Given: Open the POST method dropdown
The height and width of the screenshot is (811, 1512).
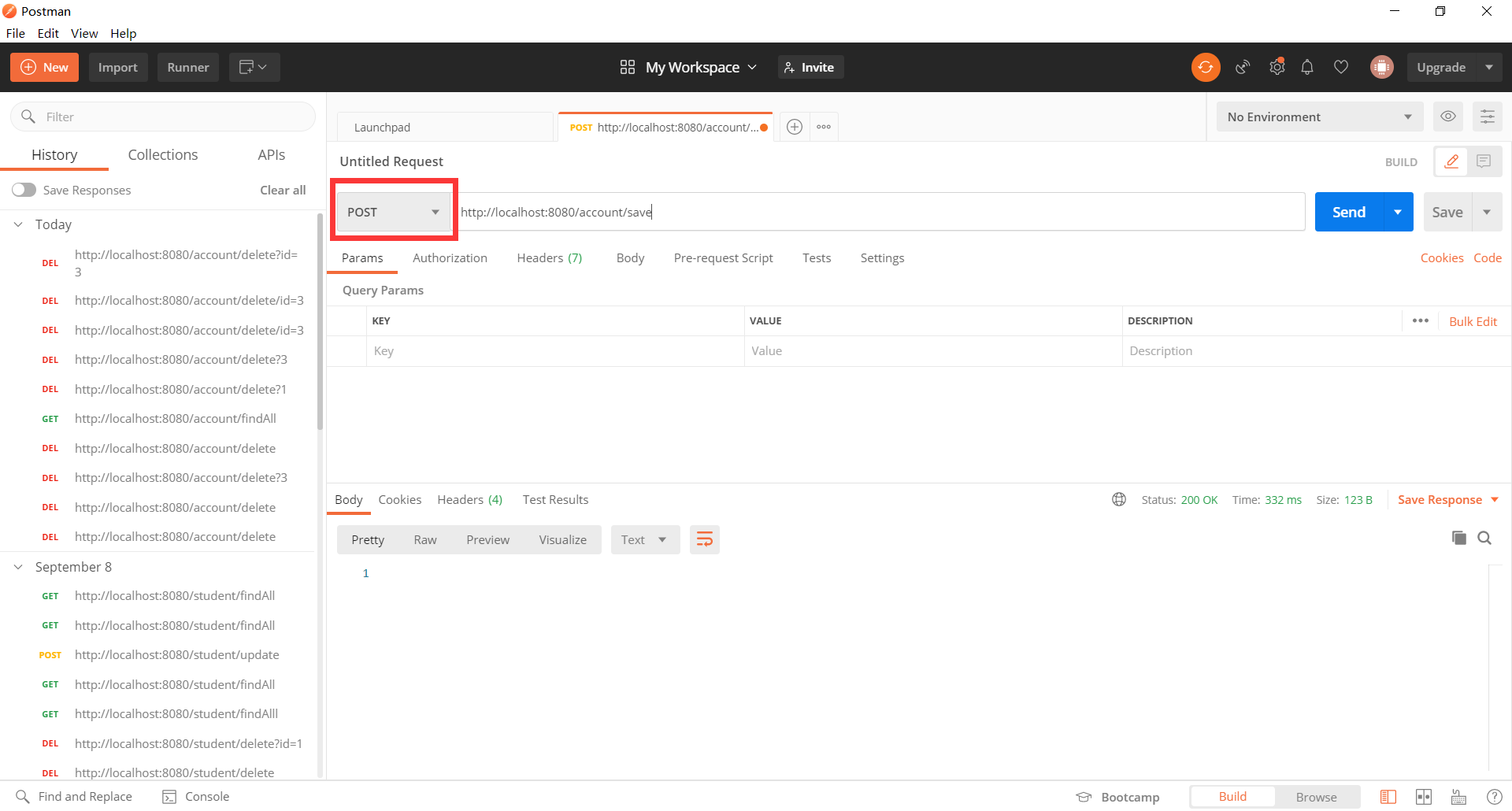Looking at the screenshot, I should pyautogui.click(x=393, y=212).
